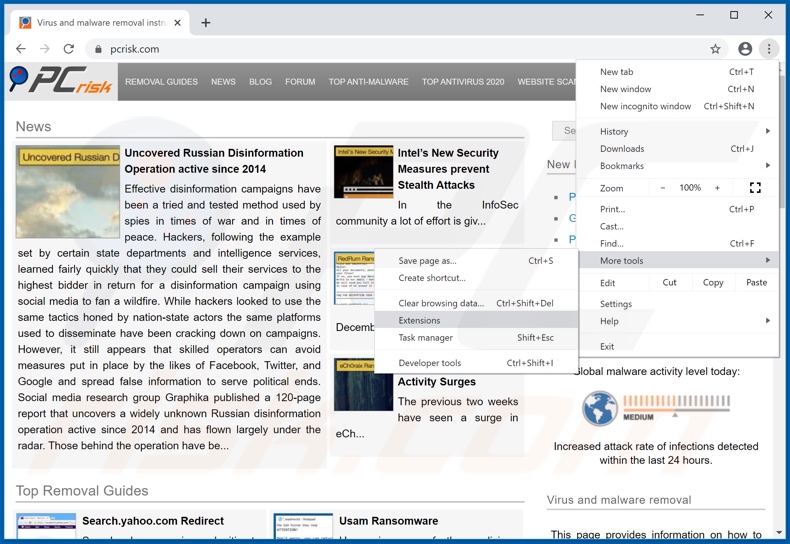The image size is (790, 544).
Task: Close the pcrisk browser tab
Action: coord(178,22)
